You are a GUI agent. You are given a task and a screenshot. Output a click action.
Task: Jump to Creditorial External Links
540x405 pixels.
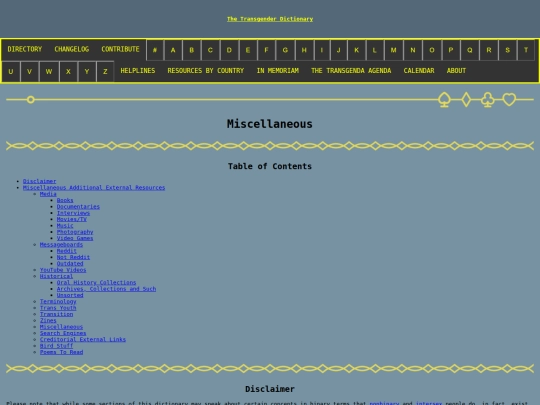[x=83, y=340]
